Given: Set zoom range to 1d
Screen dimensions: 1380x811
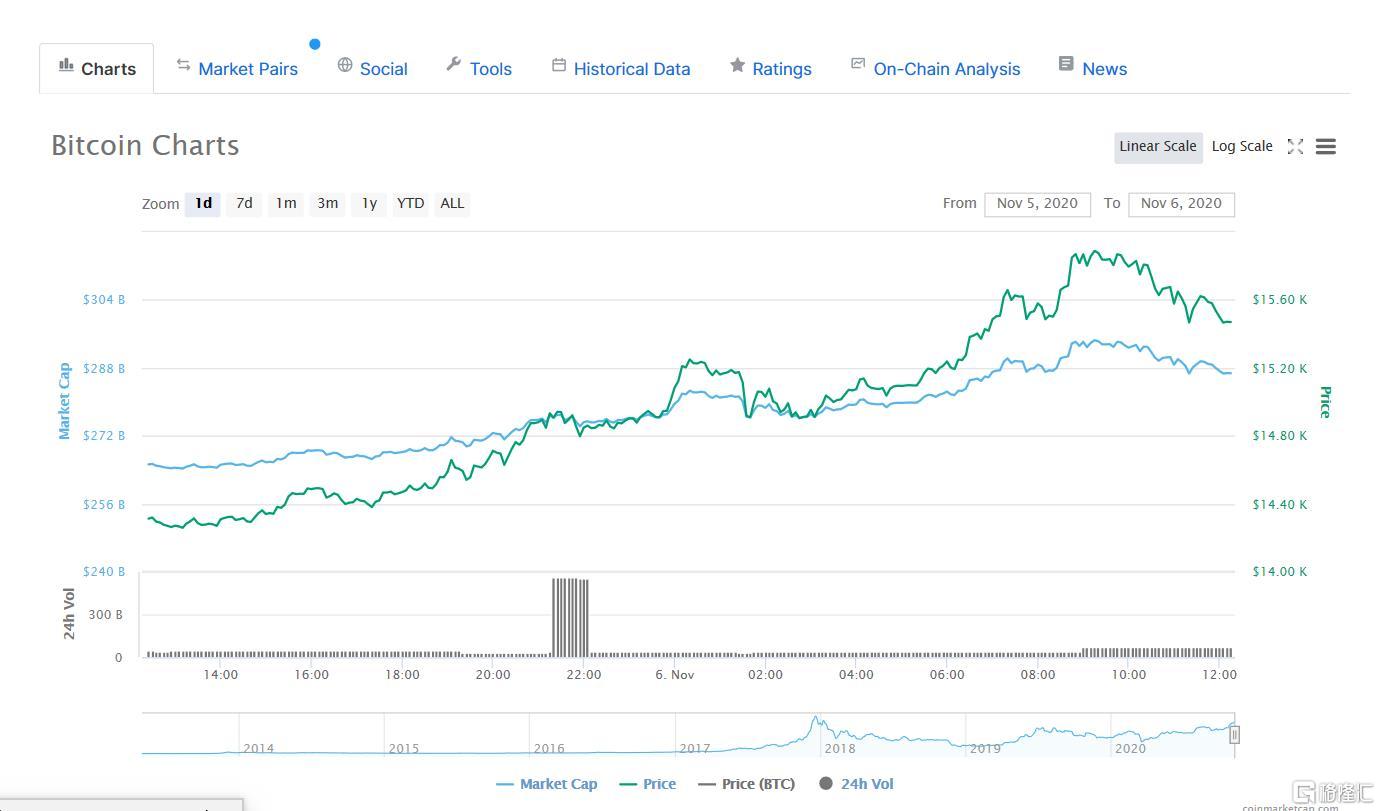Looking at the screenshot, I should tap(203, 204).
